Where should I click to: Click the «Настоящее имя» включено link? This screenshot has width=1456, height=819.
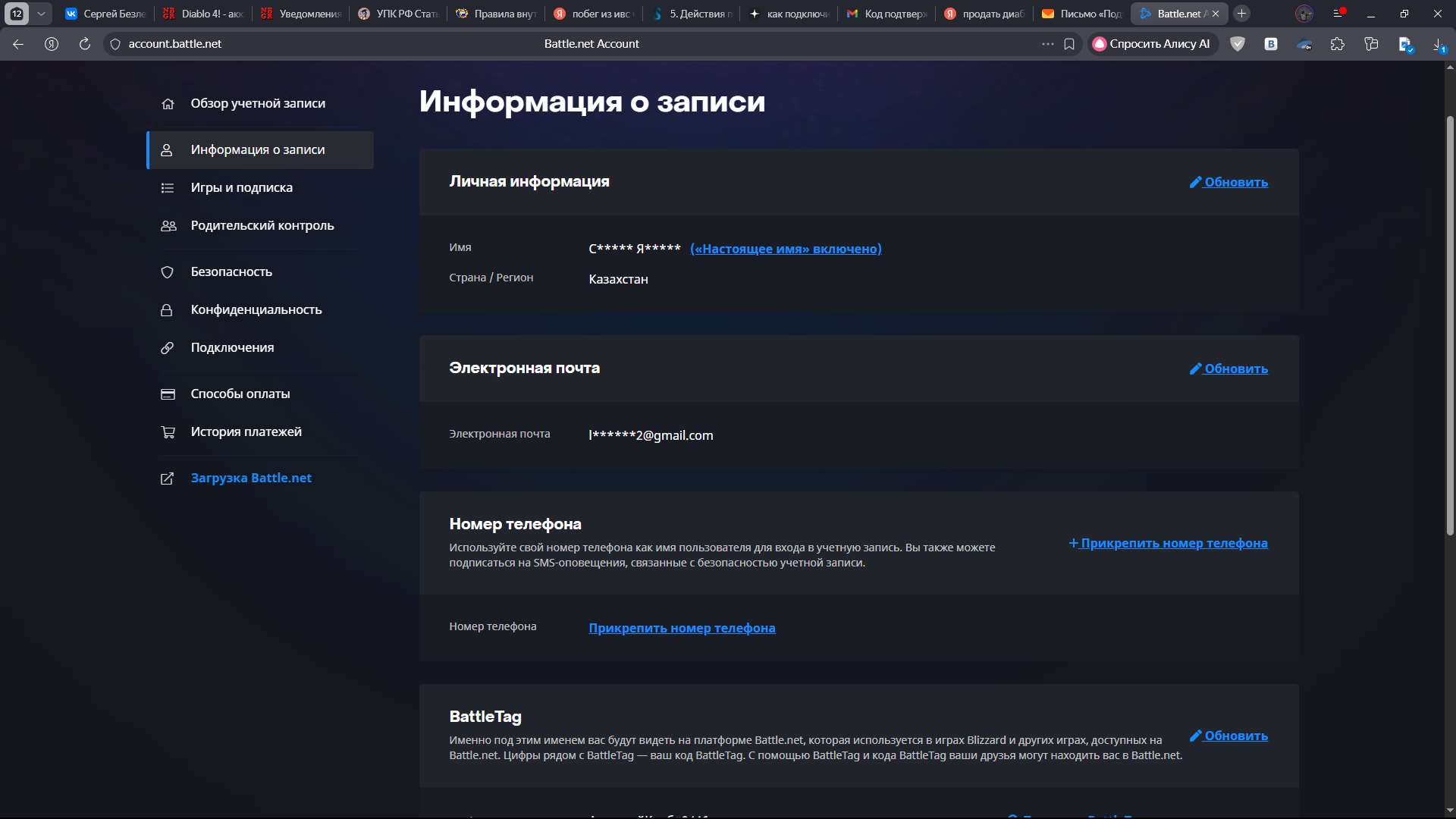(x=786, y=249)
